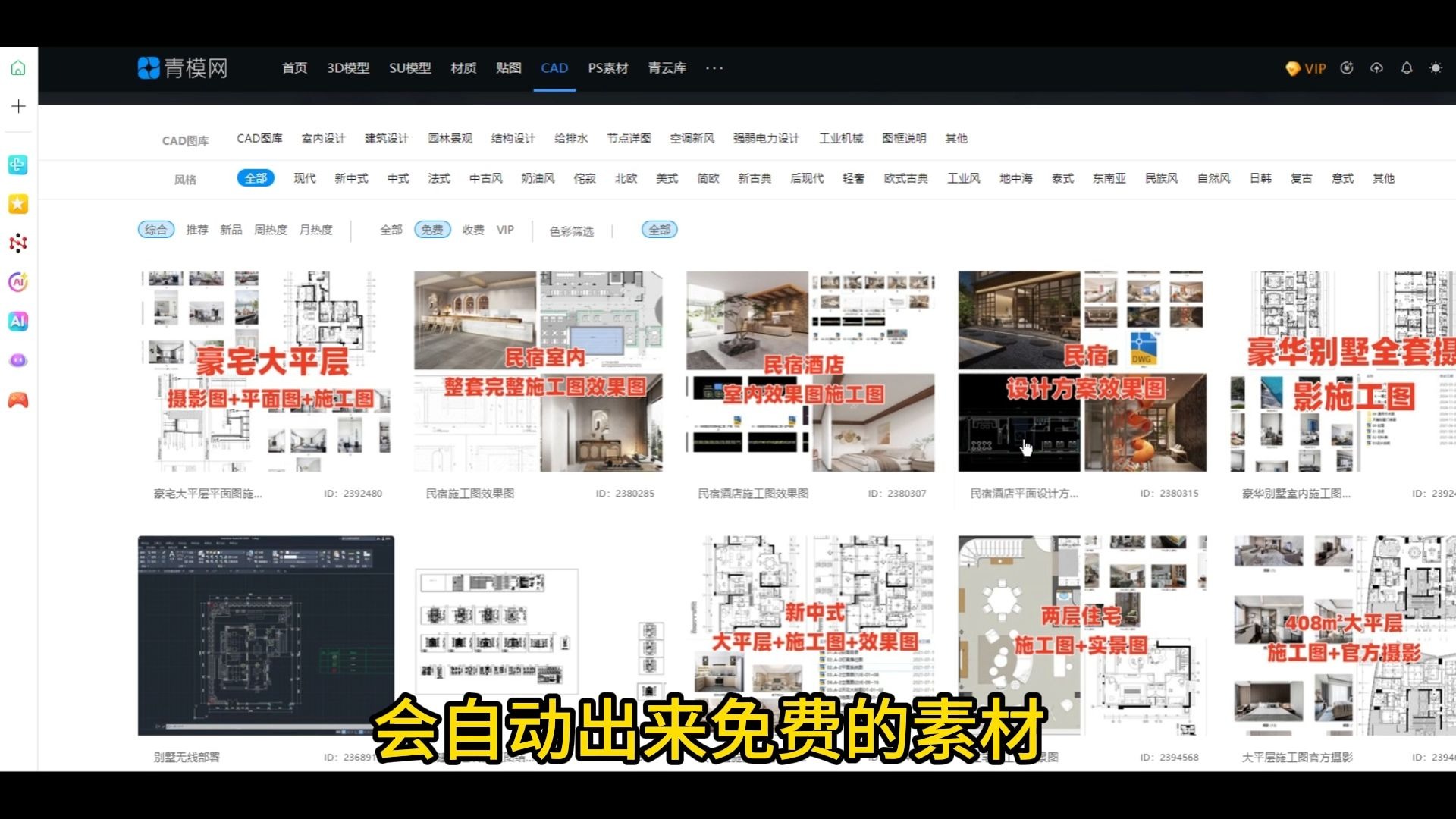Select the 空调新风 category

692,138
